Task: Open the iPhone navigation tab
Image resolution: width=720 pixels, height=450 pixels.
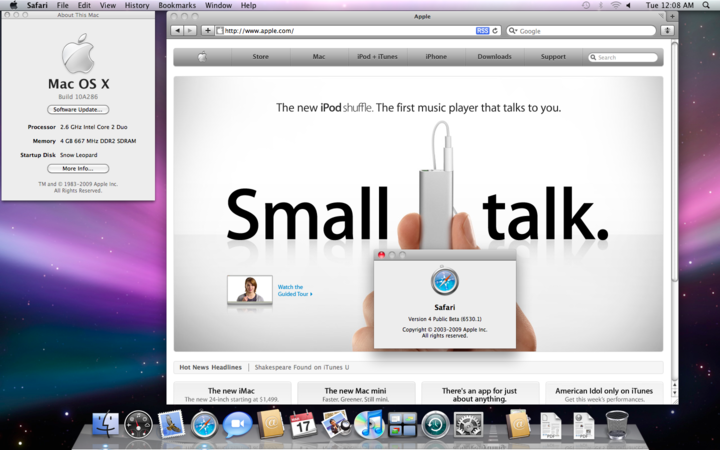Action: (x=436, y=57)
